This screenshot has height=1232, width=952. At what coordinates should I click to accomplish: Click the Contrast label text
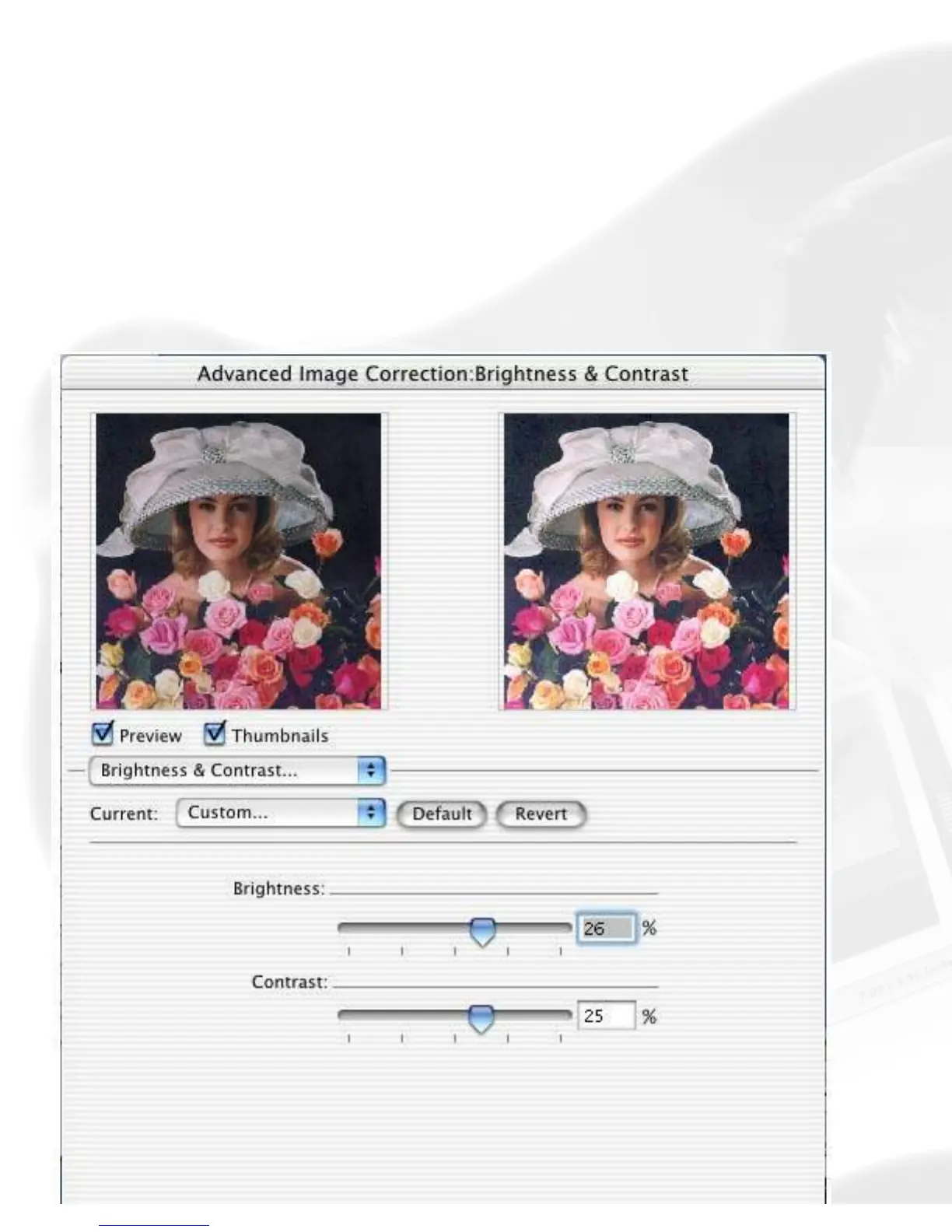[x=289, y=982]
